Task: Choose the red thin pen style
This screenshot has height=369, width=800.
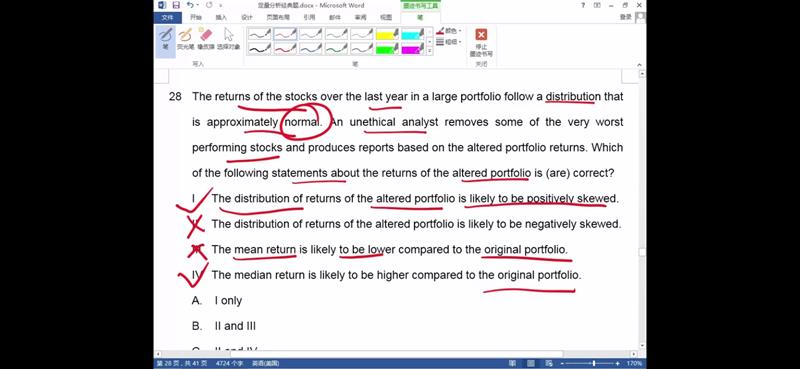Action: (286, 34)
